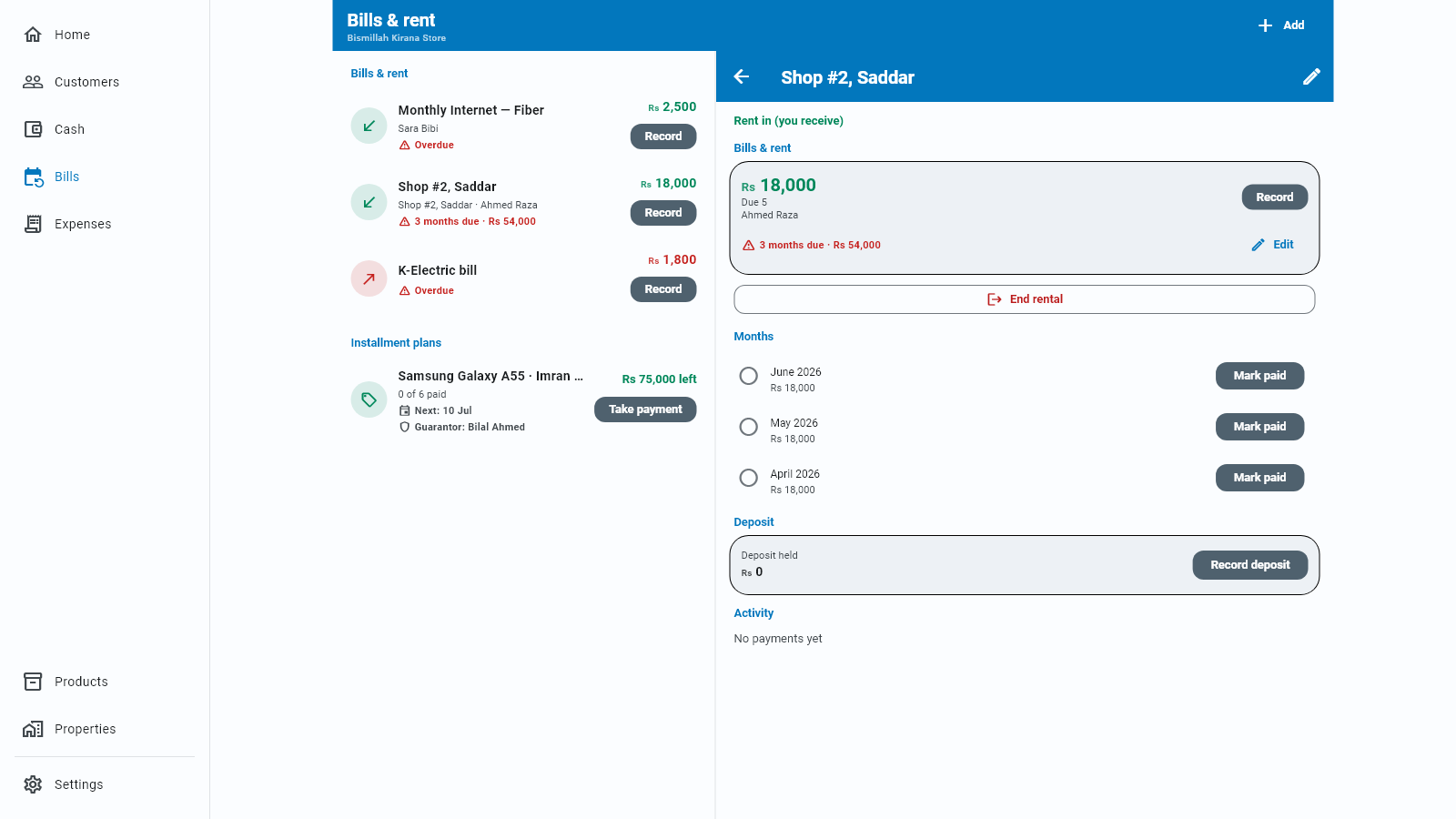
Task: Go back using the left arrow
Action: (742, 76)
